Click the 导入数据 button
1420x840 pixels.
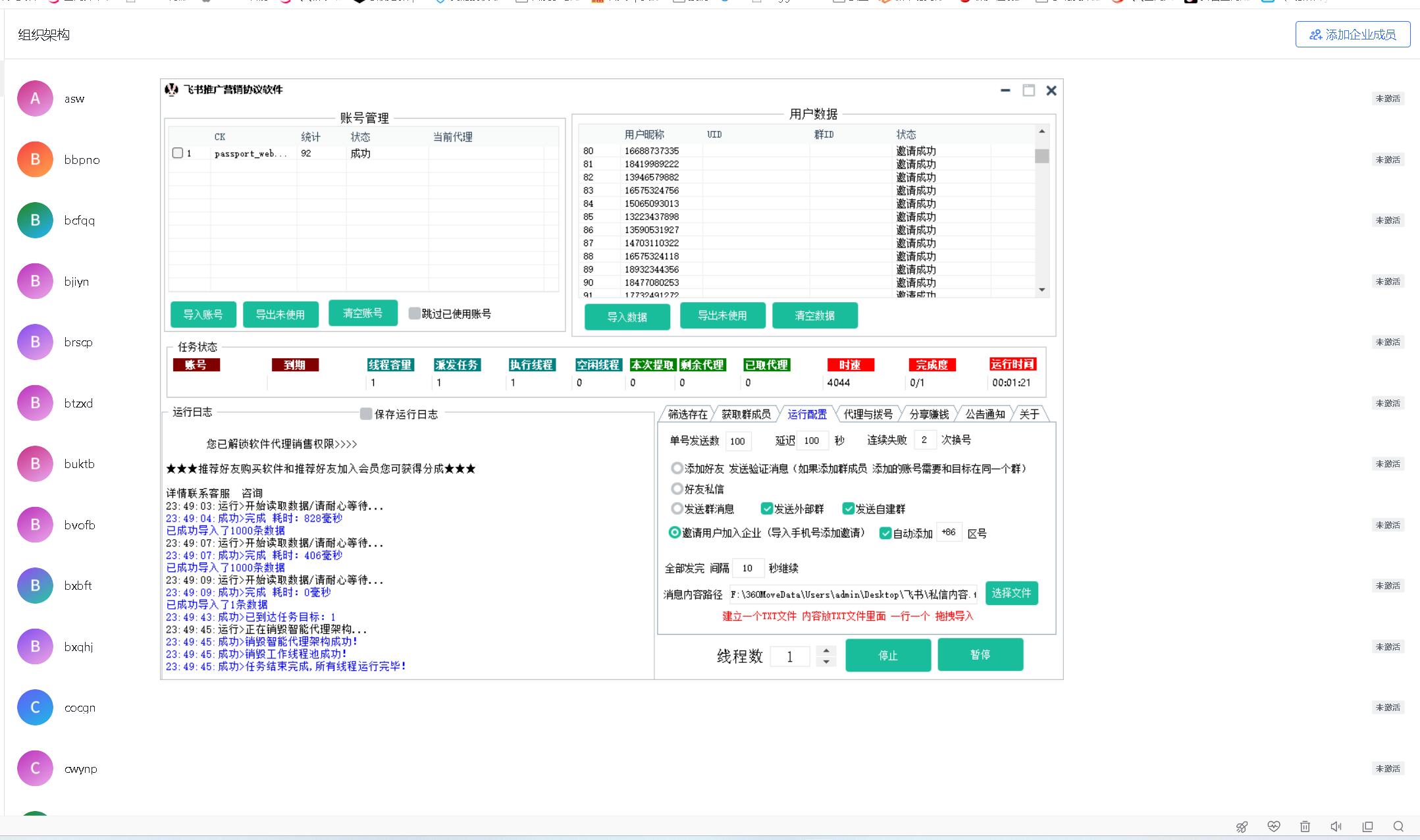(627, 317)
